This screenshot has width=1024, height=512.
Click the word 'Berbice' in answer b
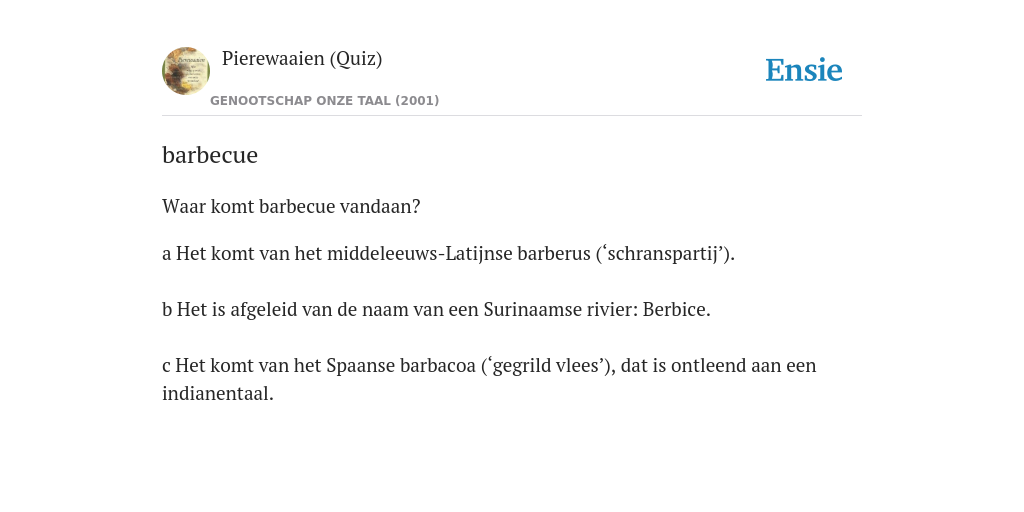pos(674,310)
